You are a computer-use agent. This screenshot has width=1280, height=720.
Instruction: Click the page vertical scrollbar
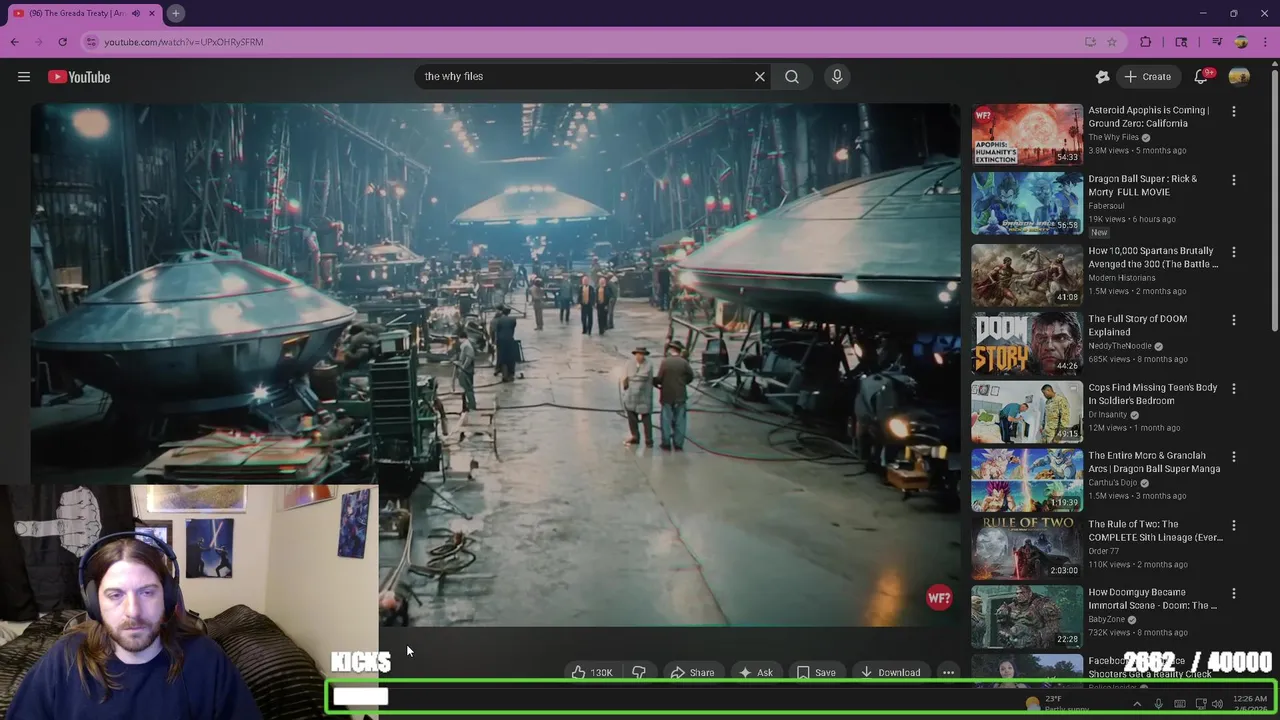1274,200
